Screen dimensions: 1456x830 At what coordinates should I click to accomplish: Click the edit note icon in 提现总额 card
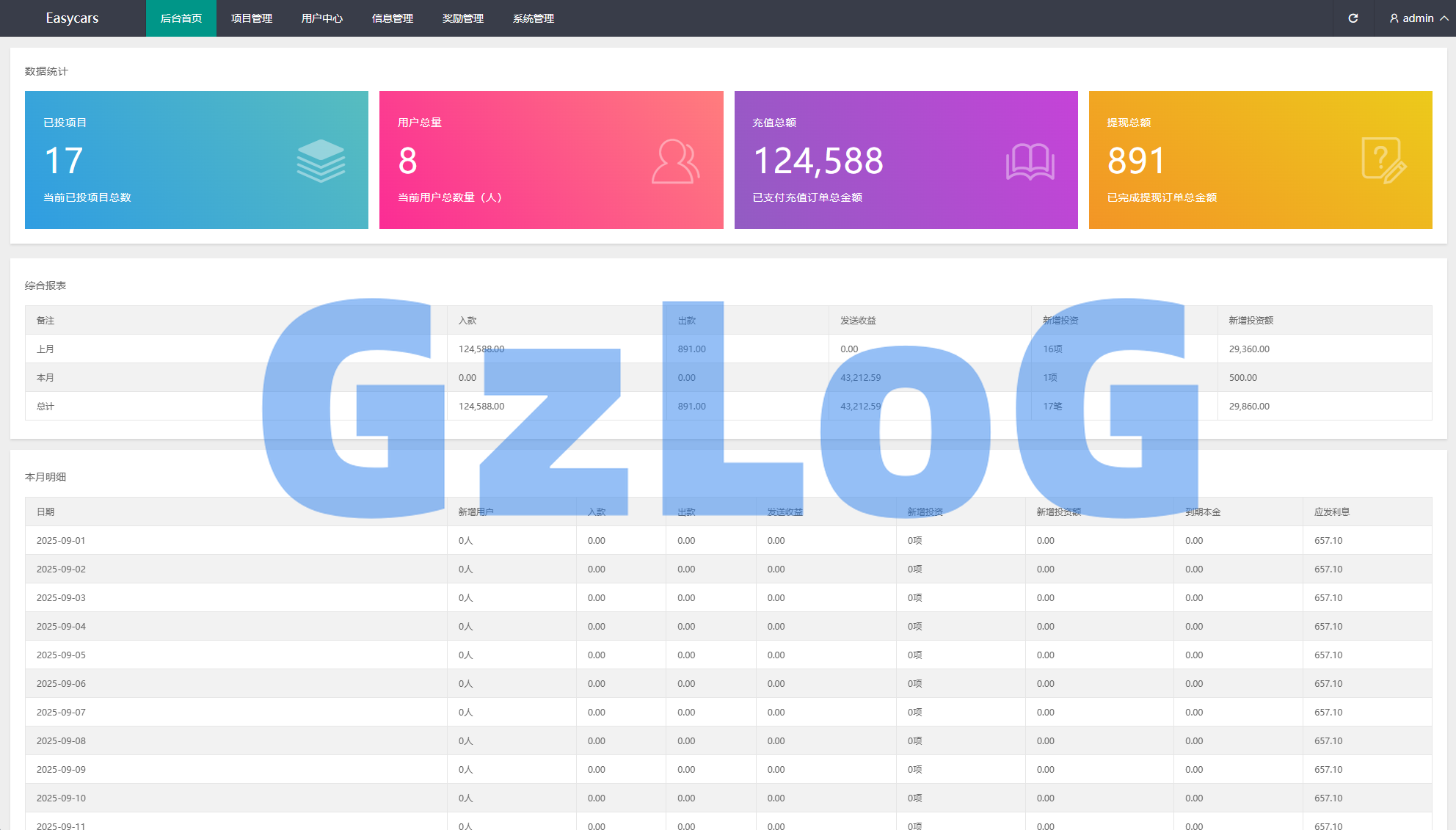click(x=1383, y=160)
